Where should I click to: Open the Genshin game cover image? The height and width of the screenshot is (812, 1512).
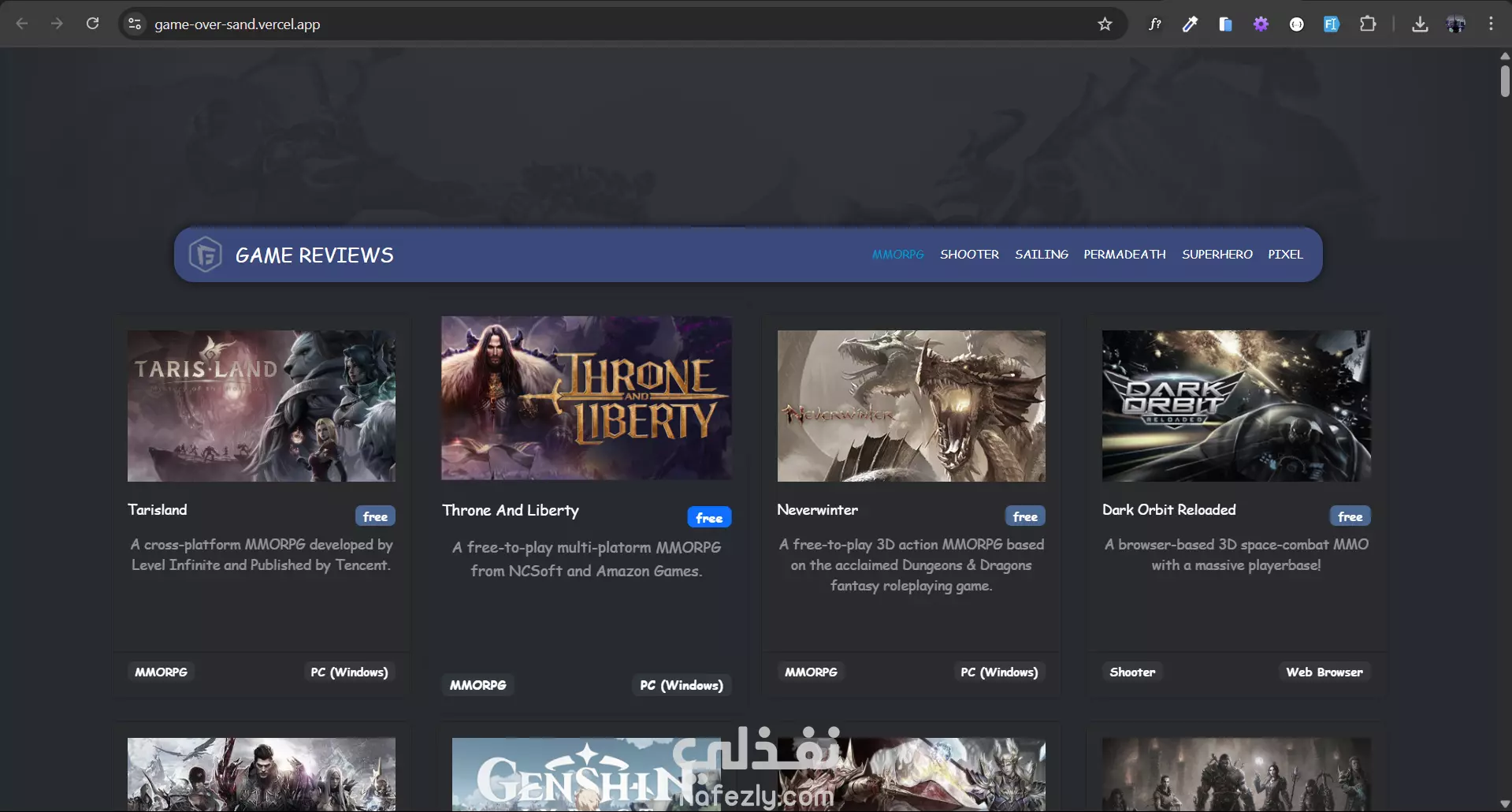tap(586, 774)
